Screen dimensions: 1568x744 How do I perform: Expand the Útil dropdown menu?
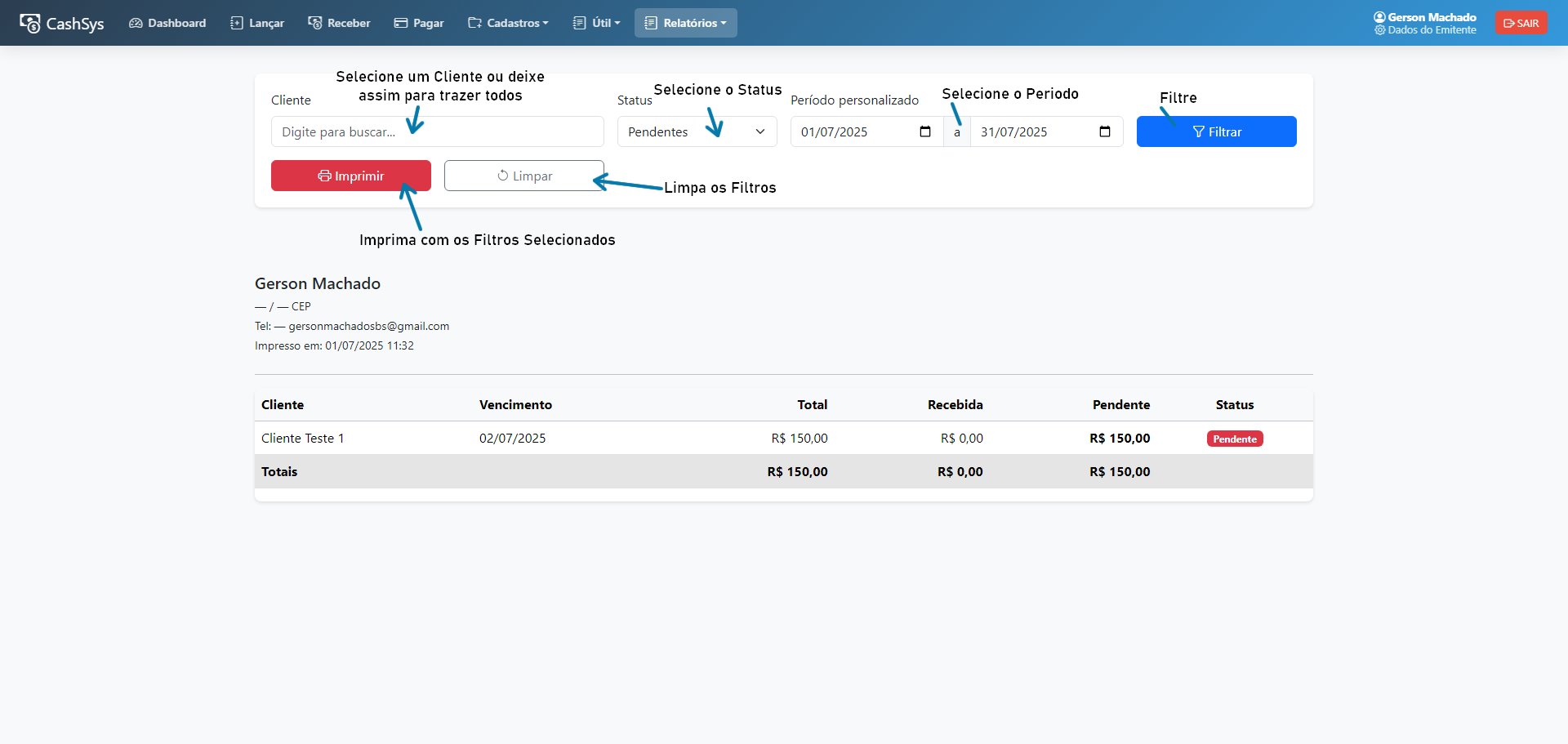point(597,23)
